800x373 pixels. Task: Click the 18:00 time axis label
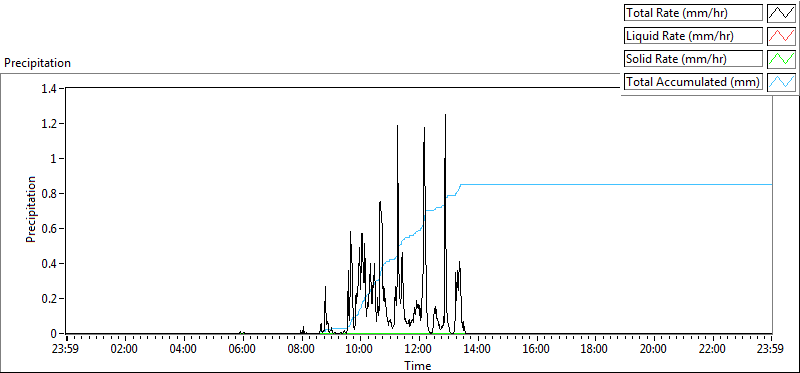click(595, 350)
